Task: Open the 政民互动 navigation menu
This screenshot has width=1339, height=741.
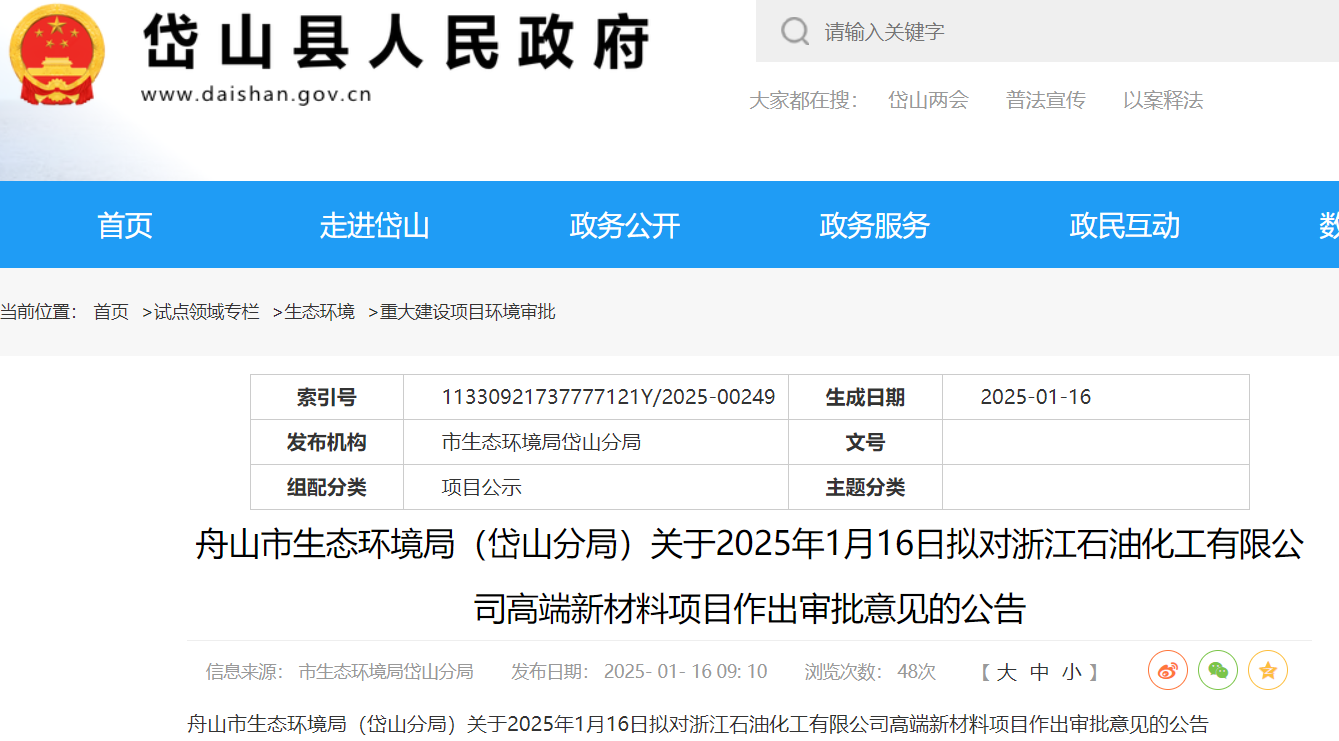Action: pos(1125,225)
